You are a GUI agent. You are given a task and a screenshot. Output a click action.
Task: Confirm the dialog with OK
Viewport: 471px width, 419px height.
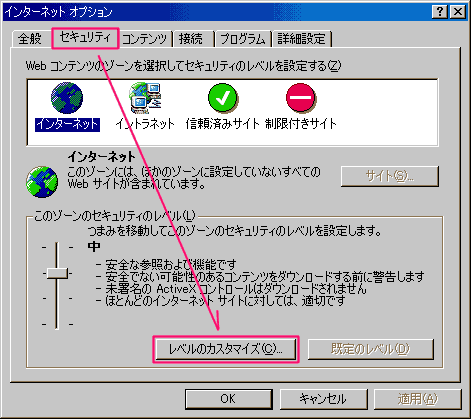tap(228, 399)
